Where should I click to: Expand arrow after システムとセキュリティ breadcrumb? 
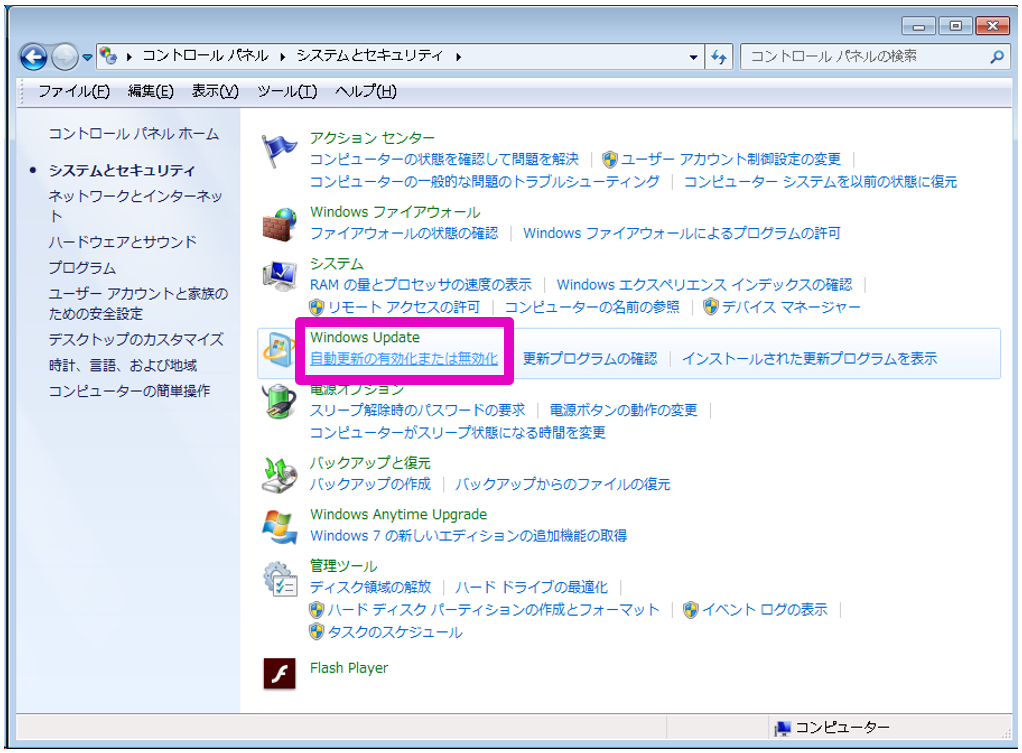(x=458, y=57)
